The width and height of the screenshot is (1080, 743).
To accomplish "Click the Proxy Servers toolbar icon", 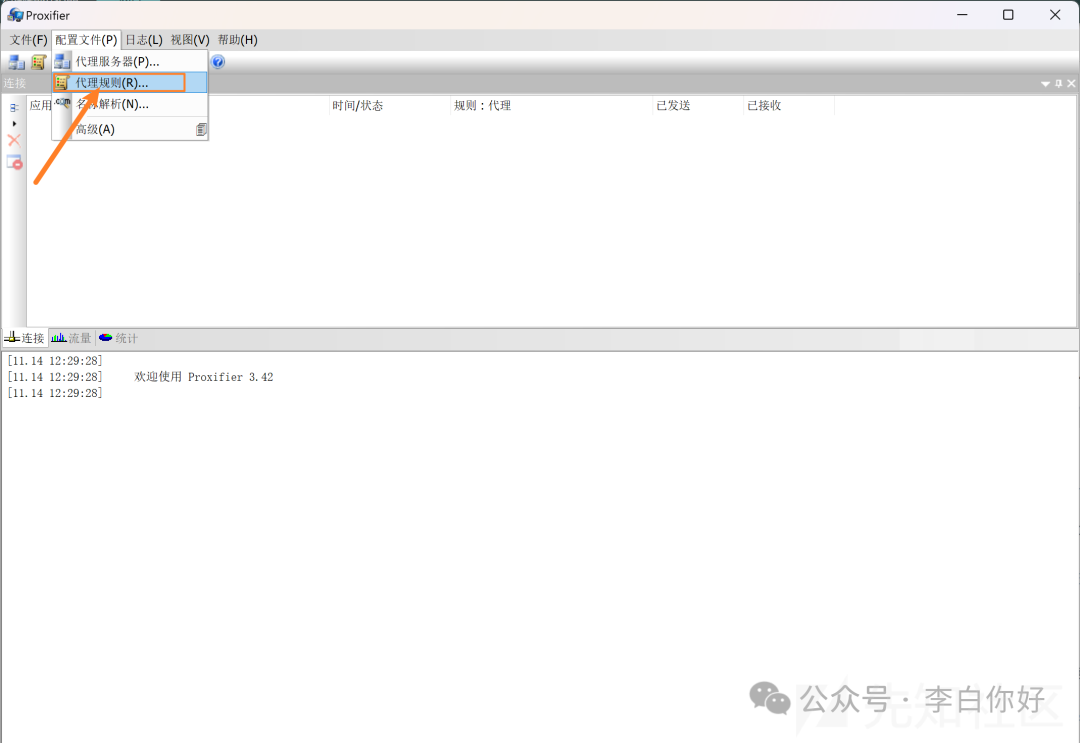I will 17,62.
